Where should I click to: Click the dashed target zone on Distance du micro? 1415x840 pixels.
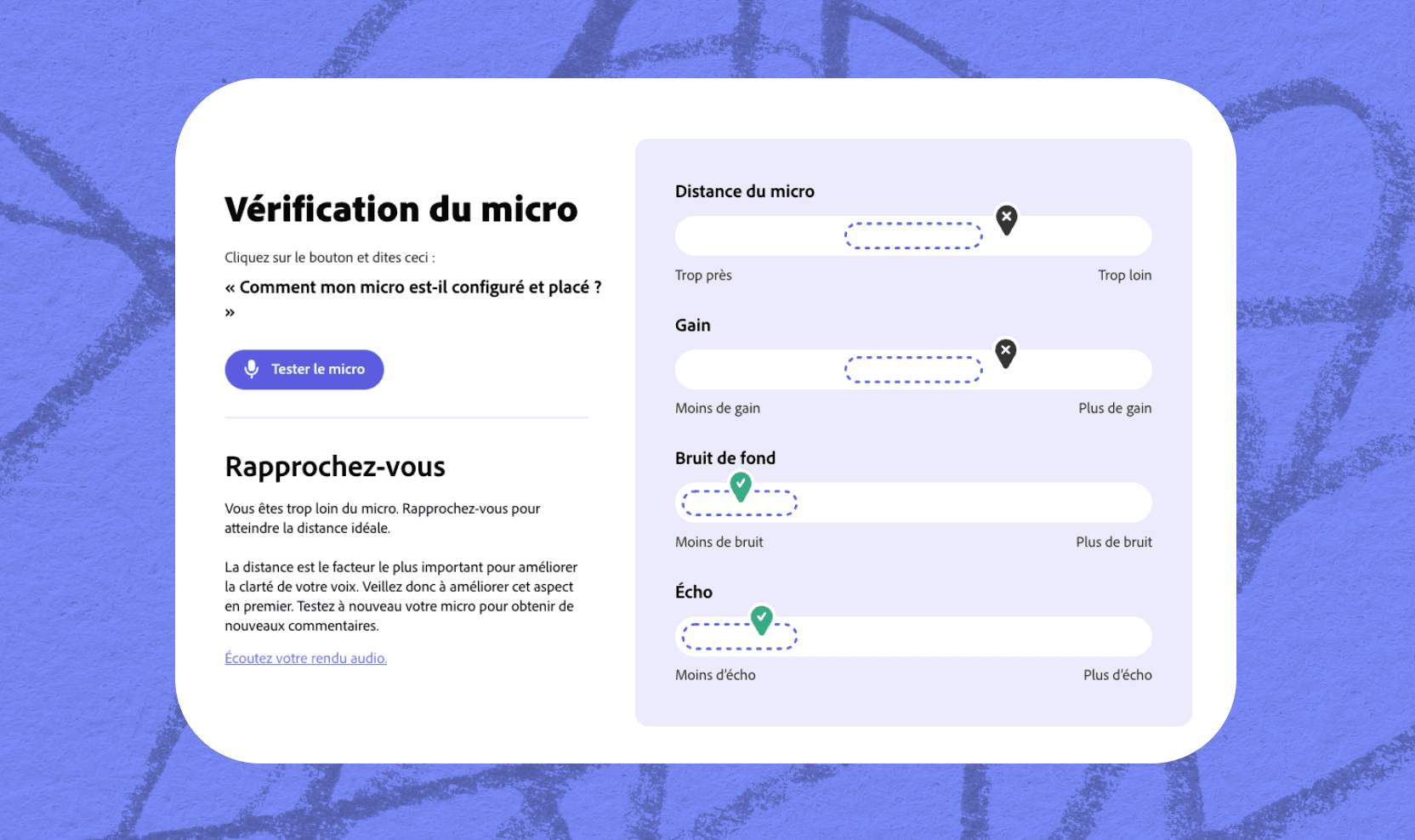913,236
